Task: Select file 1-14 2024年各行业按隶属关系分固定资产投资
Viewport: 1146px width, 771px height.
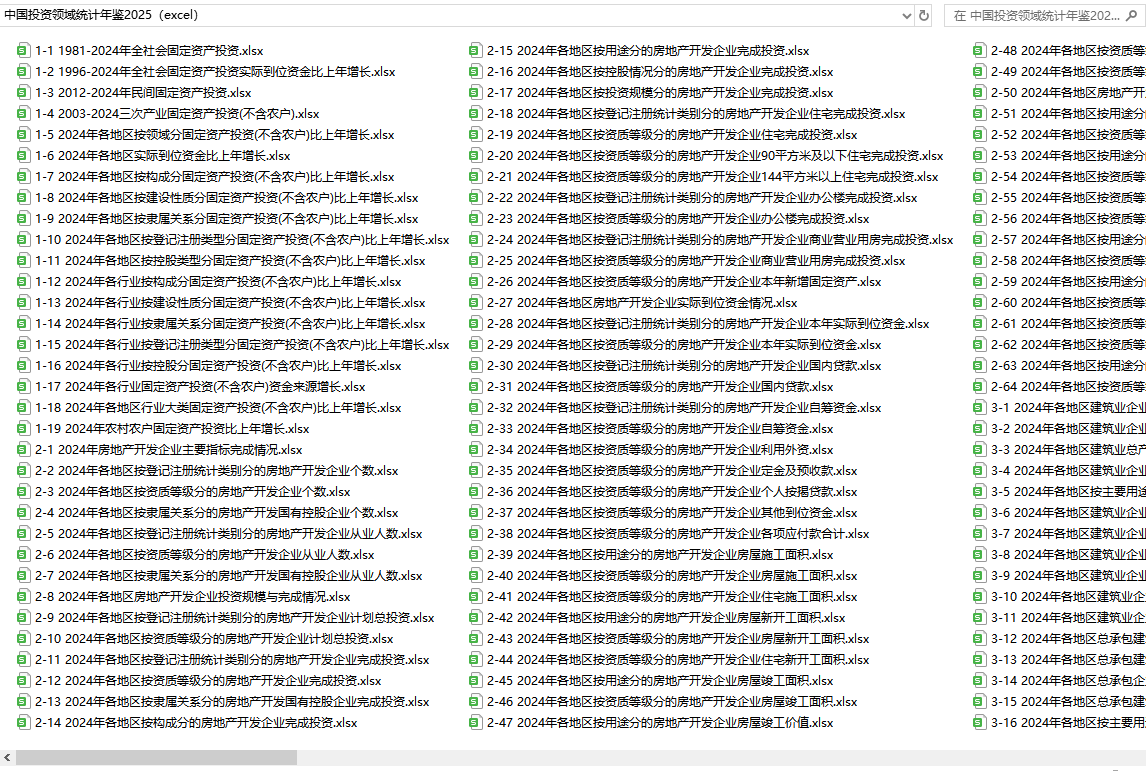Action: coord(230,323)
